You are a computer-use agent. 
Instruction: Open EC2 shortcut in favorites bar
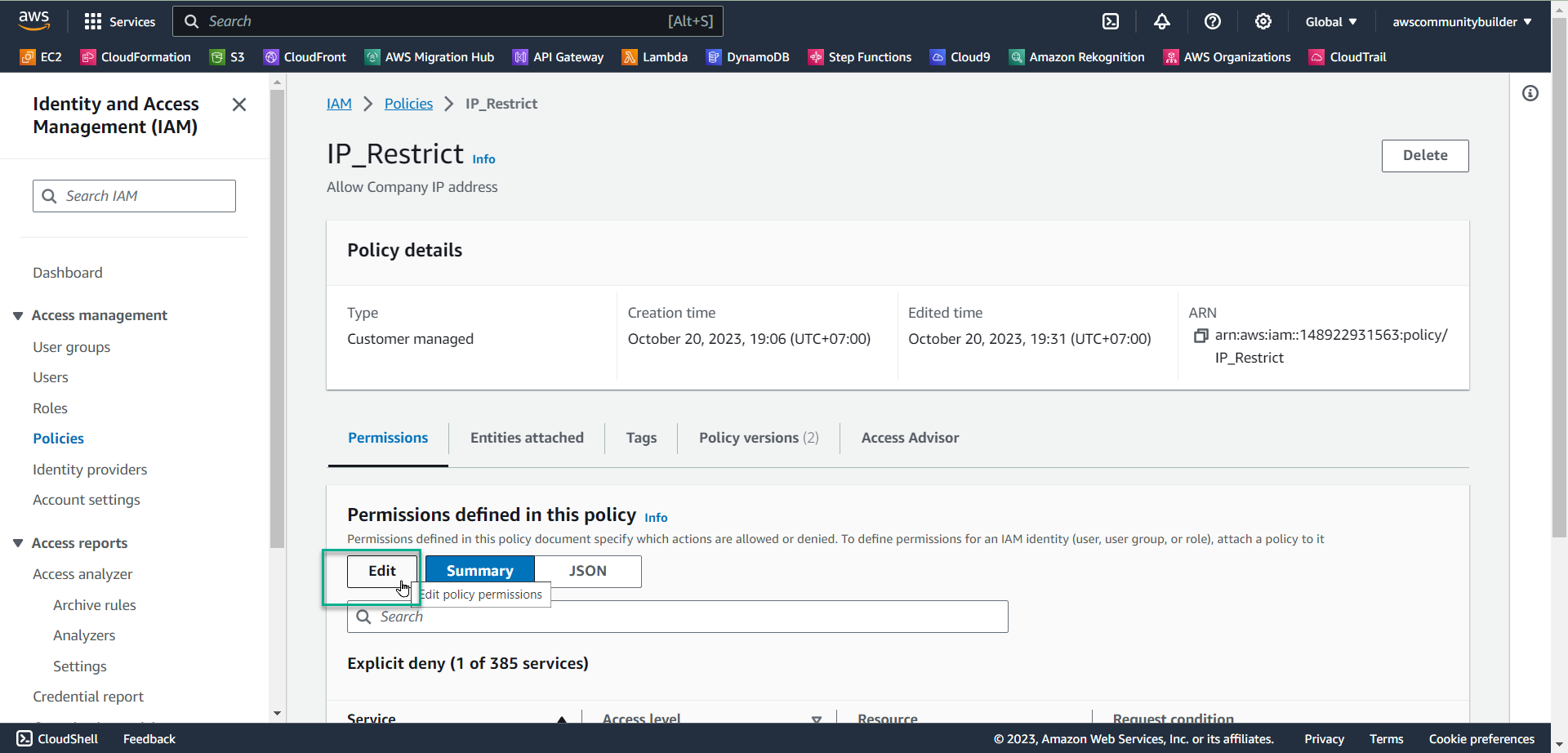(41, 57)
